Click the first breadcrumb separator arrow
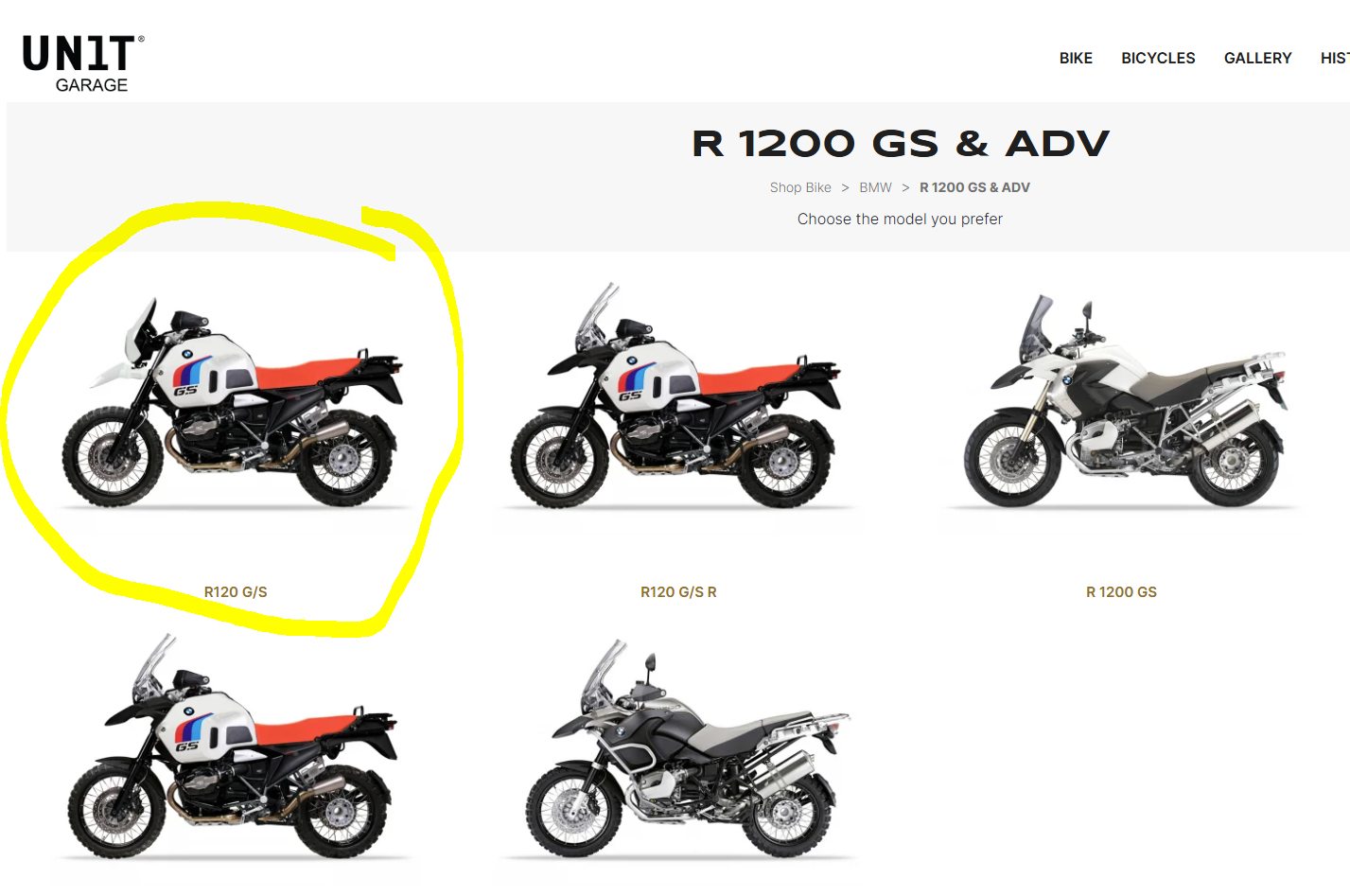Image resolution: width=1350 pixels, height=896 pixels. point(845,187)
